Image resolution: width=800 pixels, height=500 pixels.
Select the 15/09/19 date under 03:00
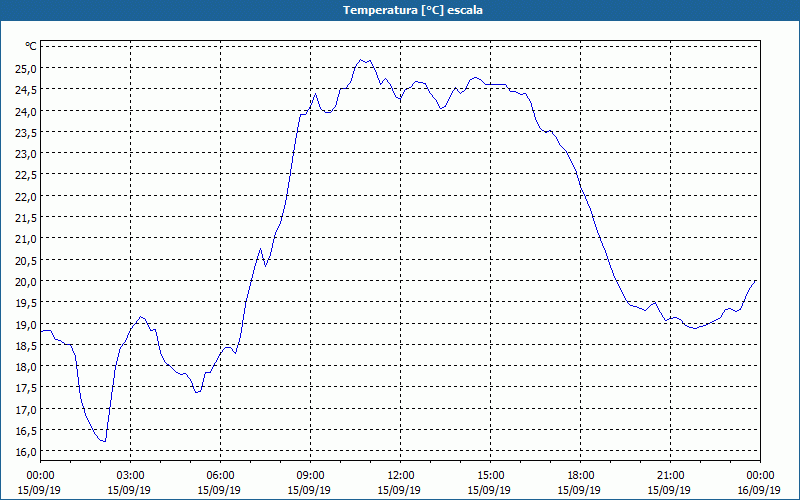(x=129, y=490)
